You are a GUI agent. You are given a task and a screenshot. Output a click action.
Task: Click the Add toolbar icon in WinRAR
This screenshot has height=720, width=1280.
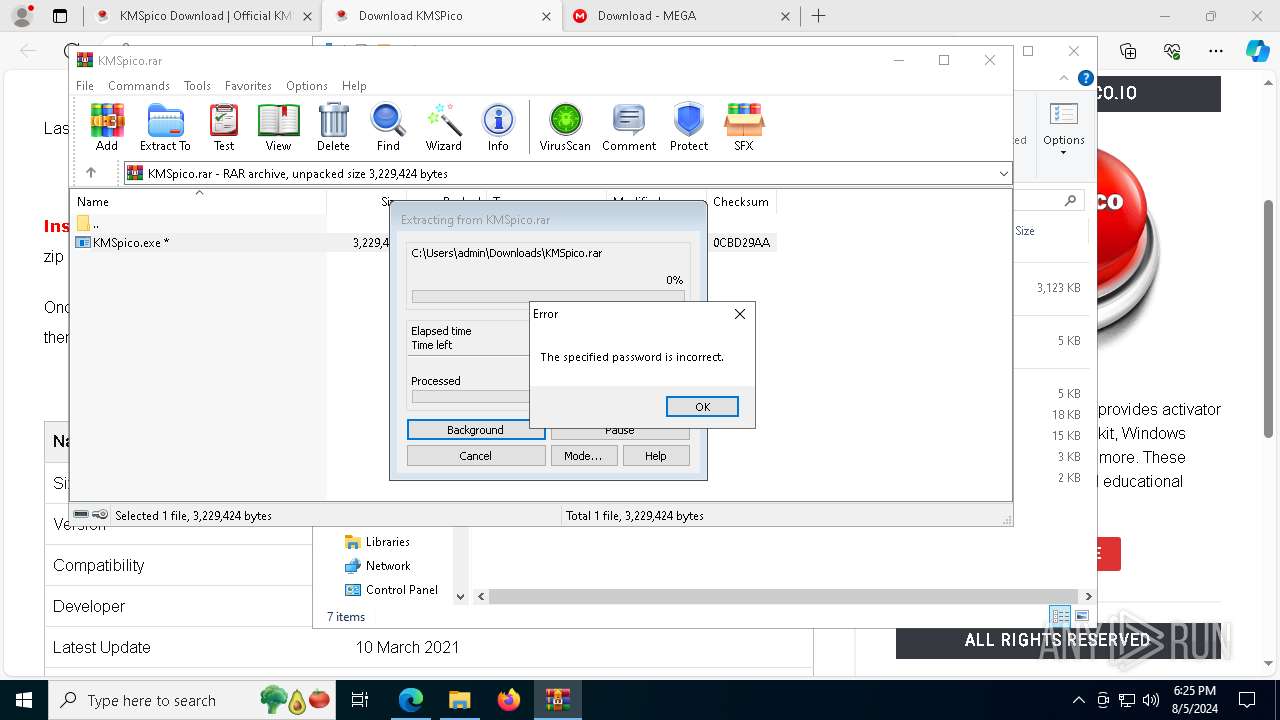[107, 127]
